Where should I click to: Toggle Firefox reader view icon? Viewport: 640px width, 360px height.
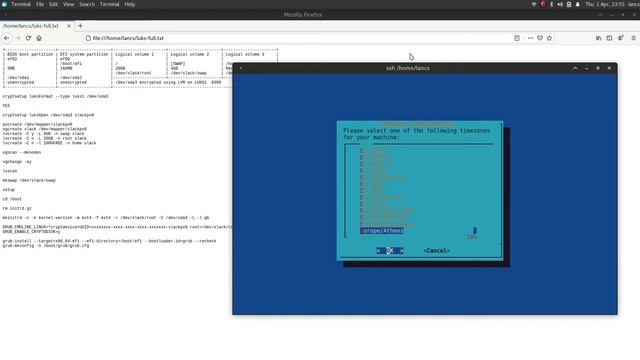coord(517,38)
